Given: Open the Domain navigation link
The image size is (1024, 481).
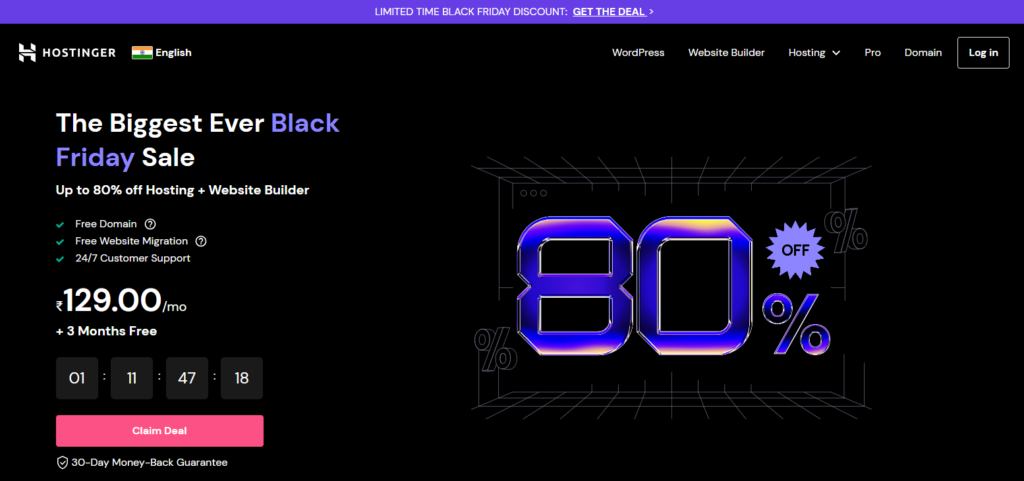Looking at the screenshot, I should pyautogui.click(x=923, y=53).
